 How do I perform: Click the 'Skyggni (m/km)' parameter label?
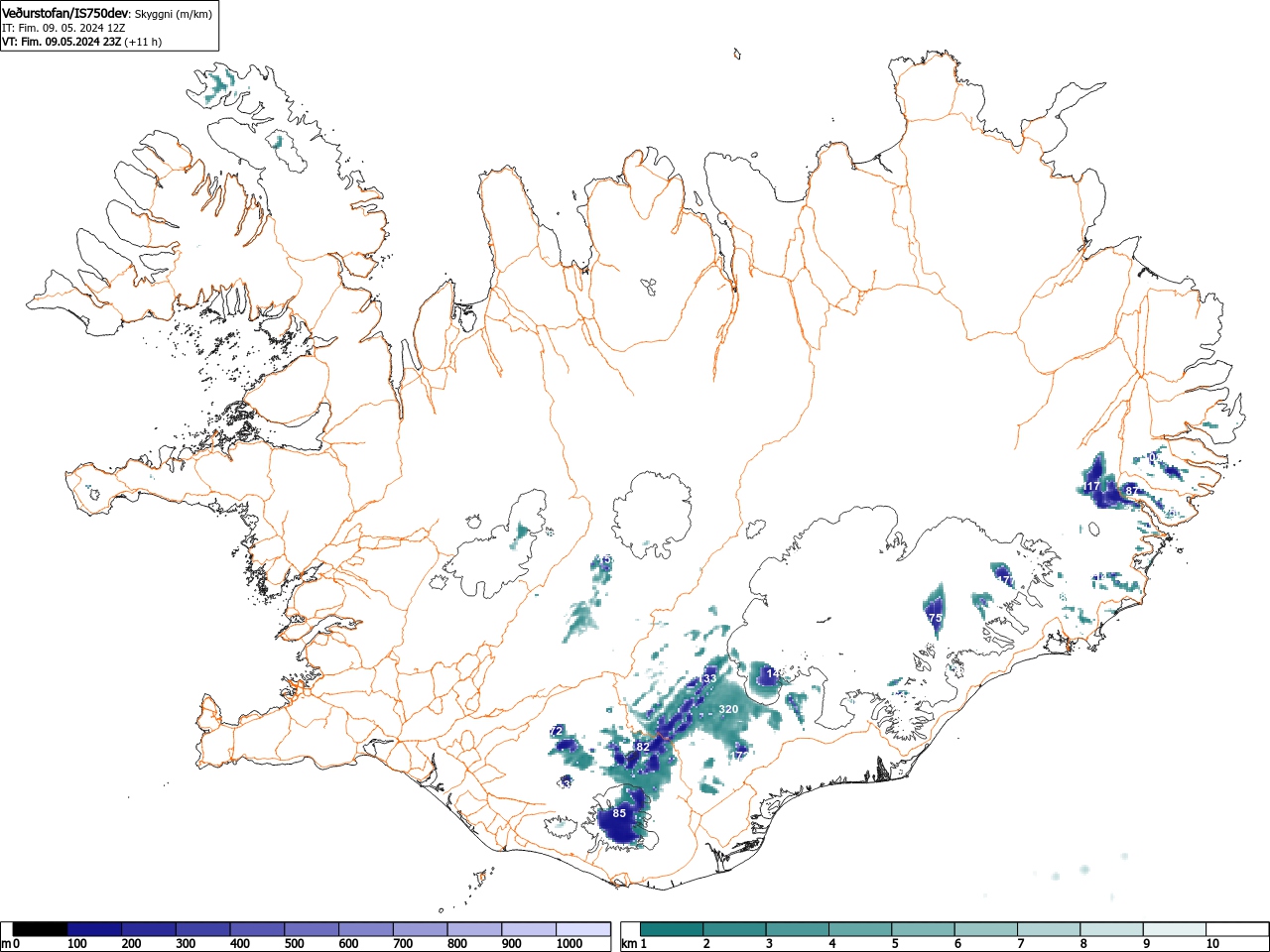pos(173,14)
